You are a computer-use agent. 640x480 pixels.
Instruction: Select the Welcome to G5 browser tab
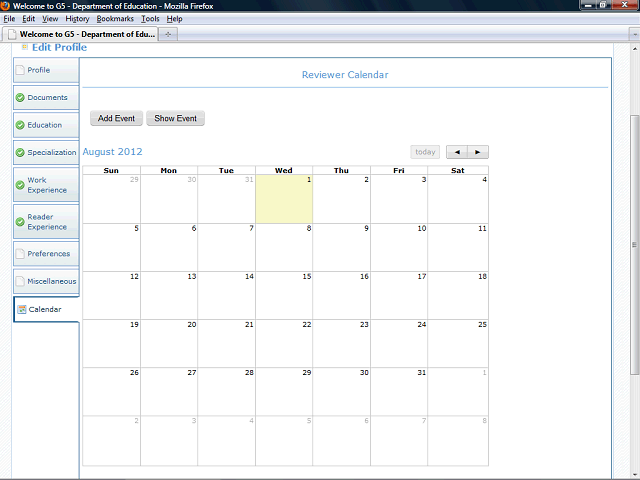80,34
